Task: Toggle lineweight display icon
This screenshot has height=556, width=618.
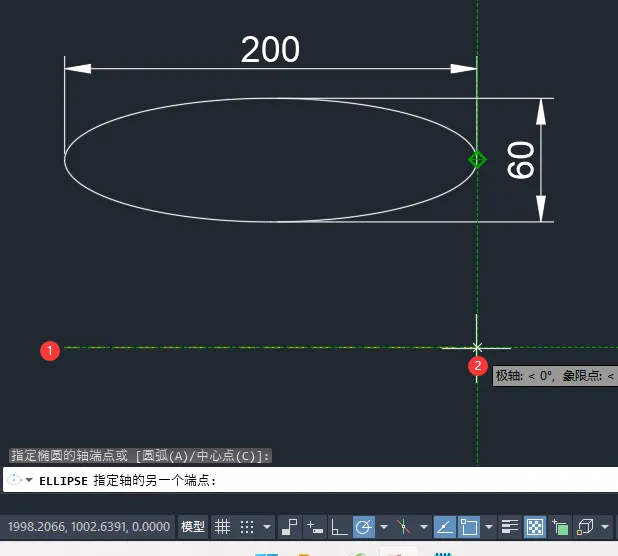Action: click(510, 527)
